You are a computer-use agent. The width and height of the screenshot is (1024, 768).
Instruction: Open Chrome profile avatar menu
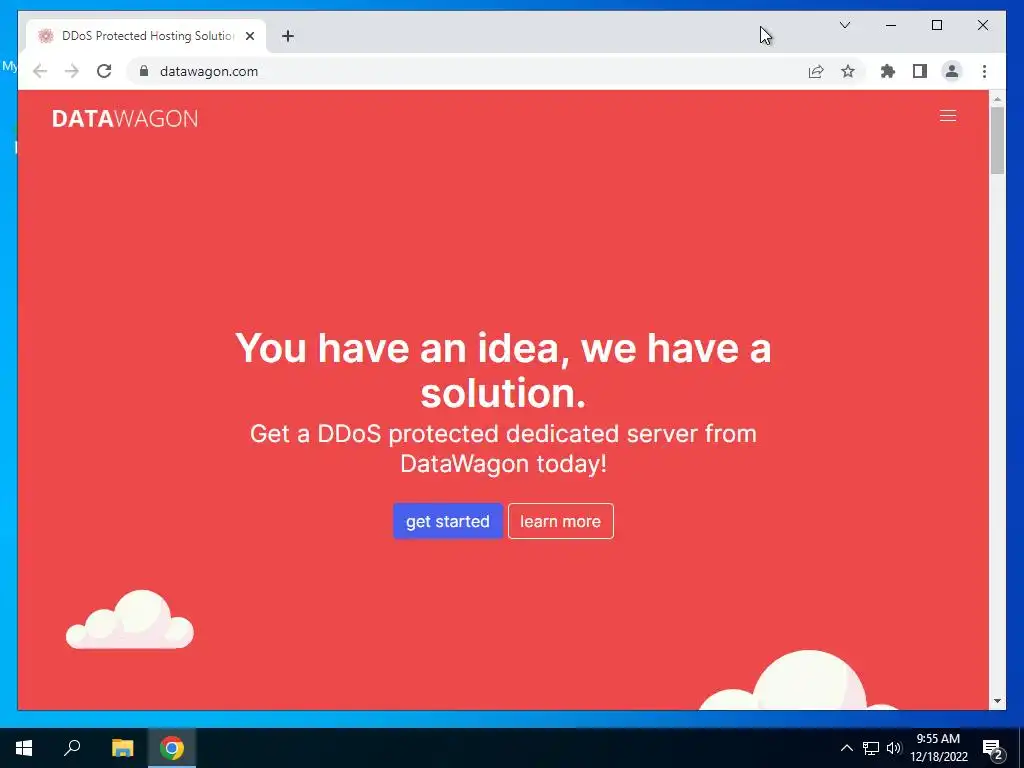point(952,71)
